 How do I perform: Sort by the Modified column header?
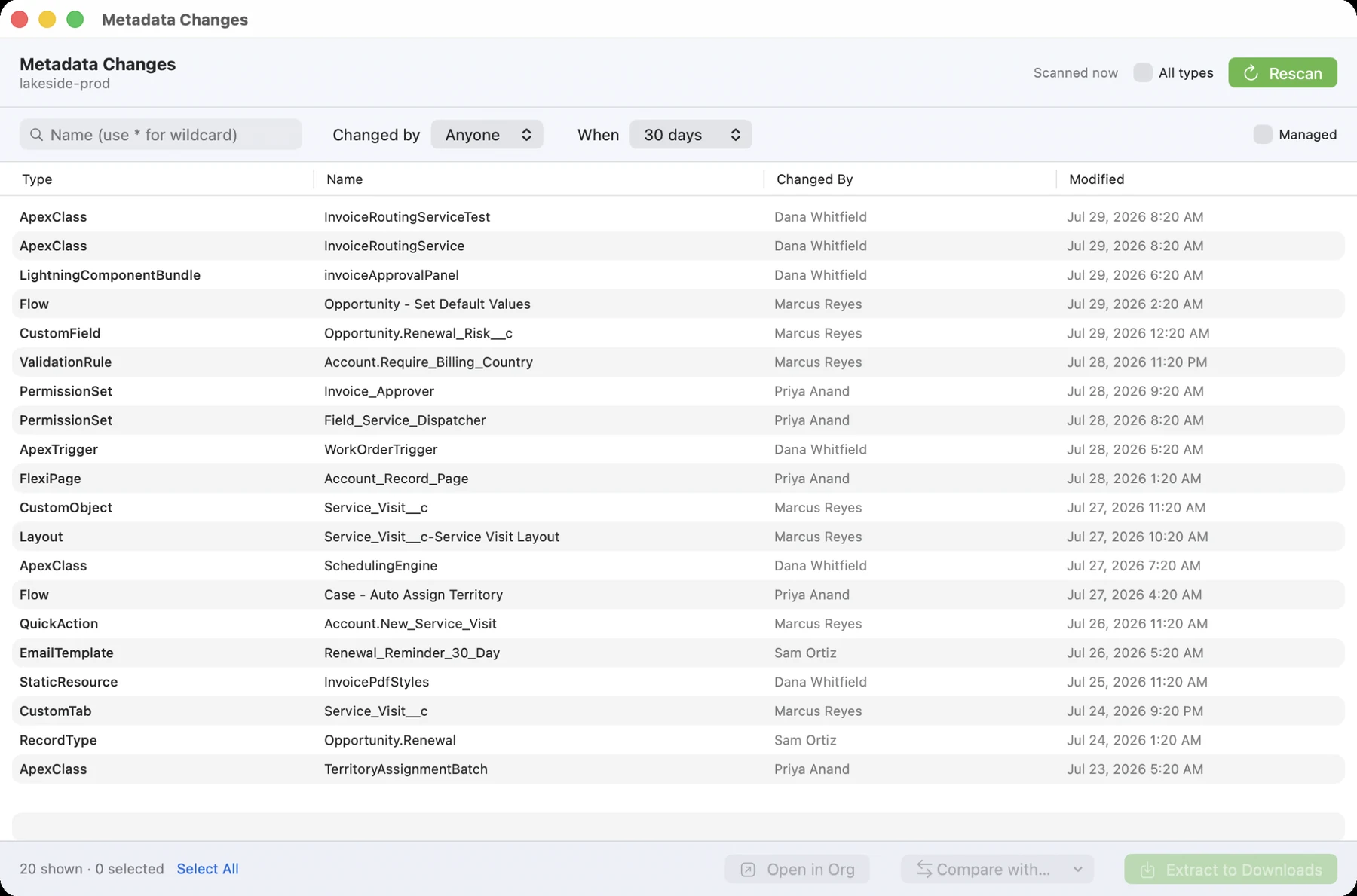click(x=1096, y=179)
